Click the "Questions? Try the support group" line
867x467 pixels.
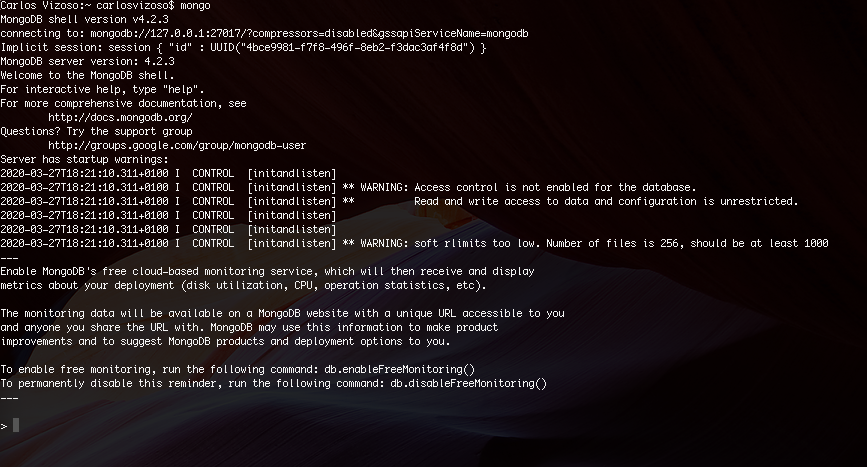click(96, 131)
